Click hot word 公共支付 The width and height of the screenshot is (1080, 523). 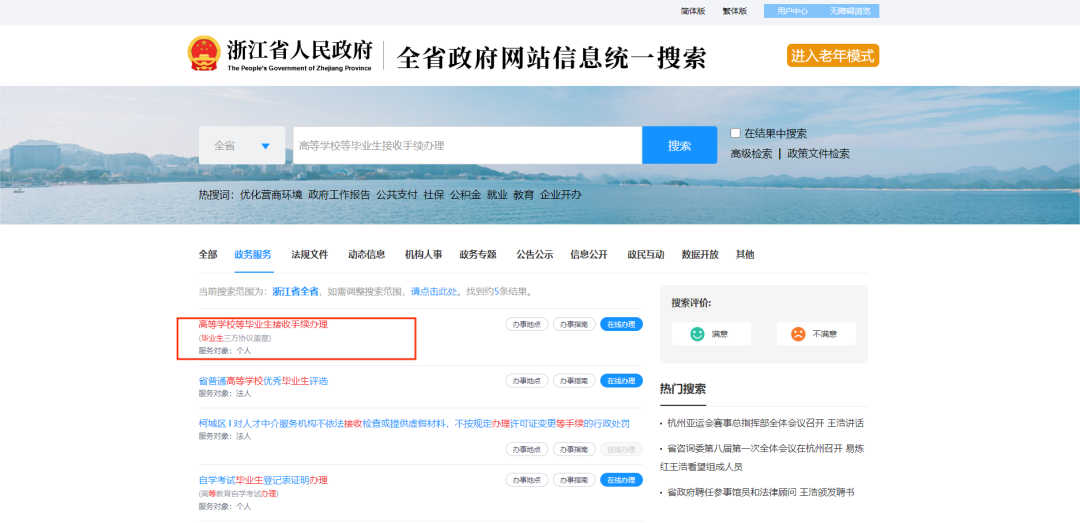pyautogui.click(x=397, y=194)
